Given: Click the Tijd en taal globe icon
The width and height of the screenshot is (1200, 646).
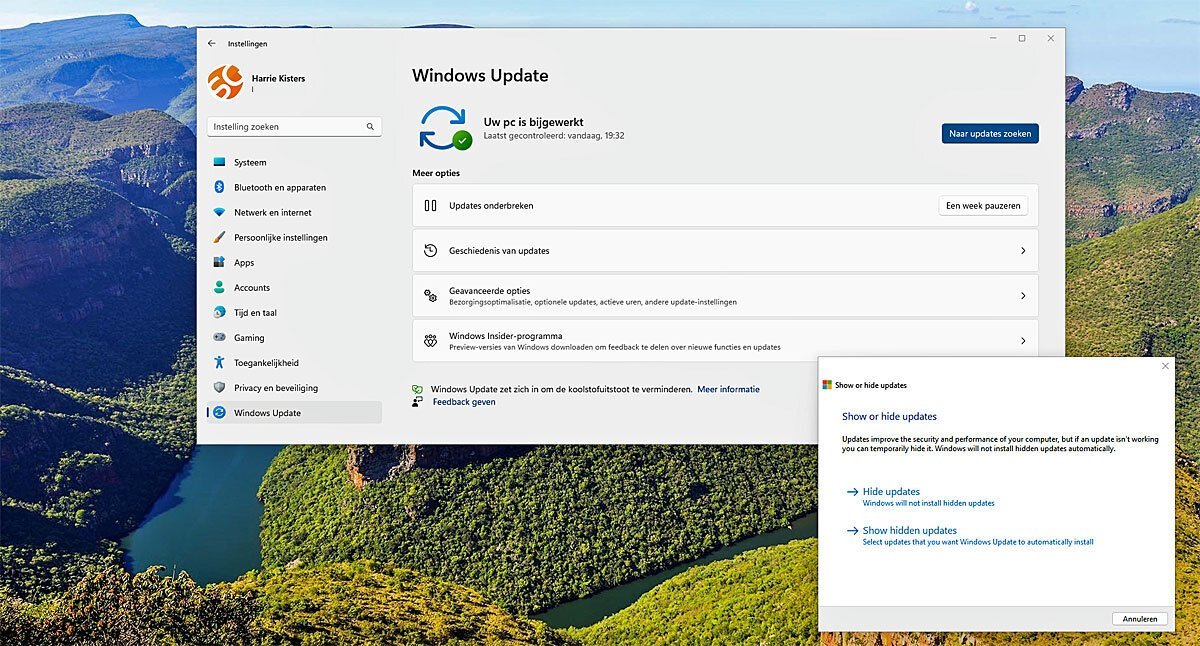Looking at the screenshot, I should coord(219,312).
